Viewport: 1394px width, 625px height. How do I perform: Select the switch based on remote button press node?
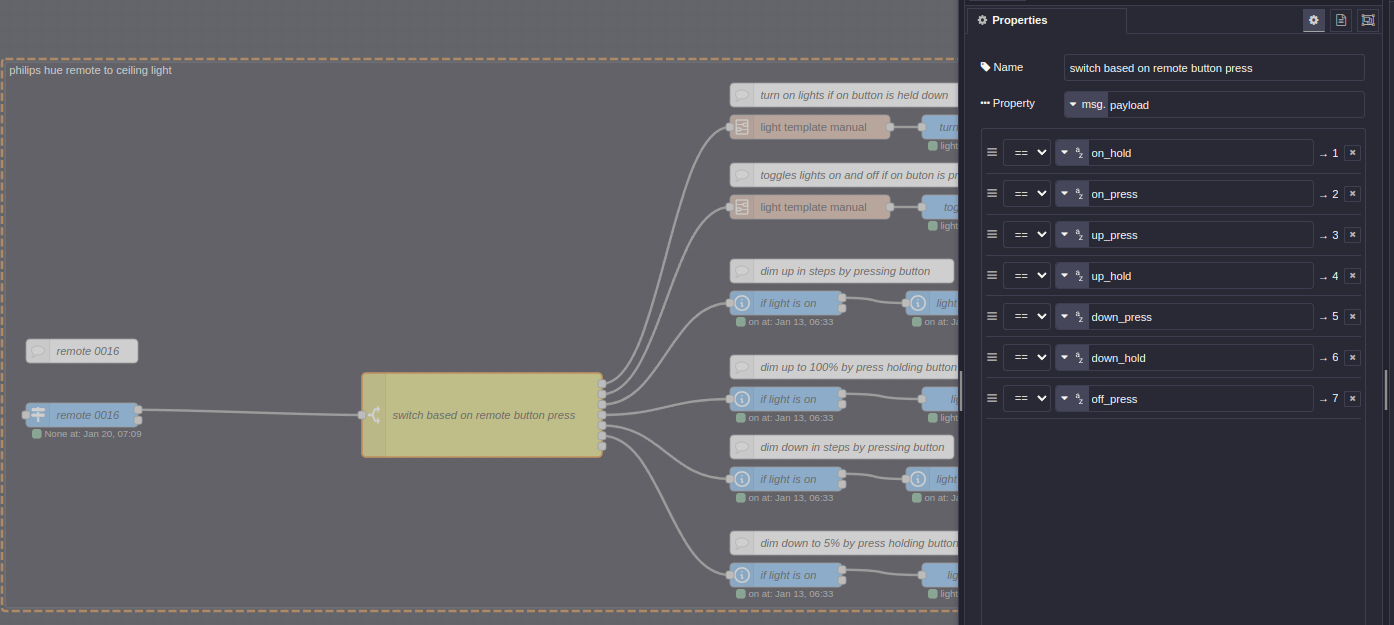[483, 415]
